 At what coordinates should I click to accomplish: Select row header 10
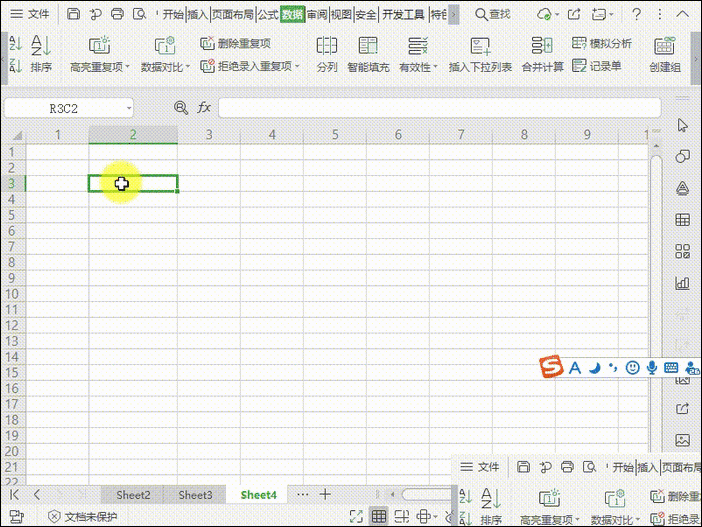pyautogui.click(x=13, y=294)
